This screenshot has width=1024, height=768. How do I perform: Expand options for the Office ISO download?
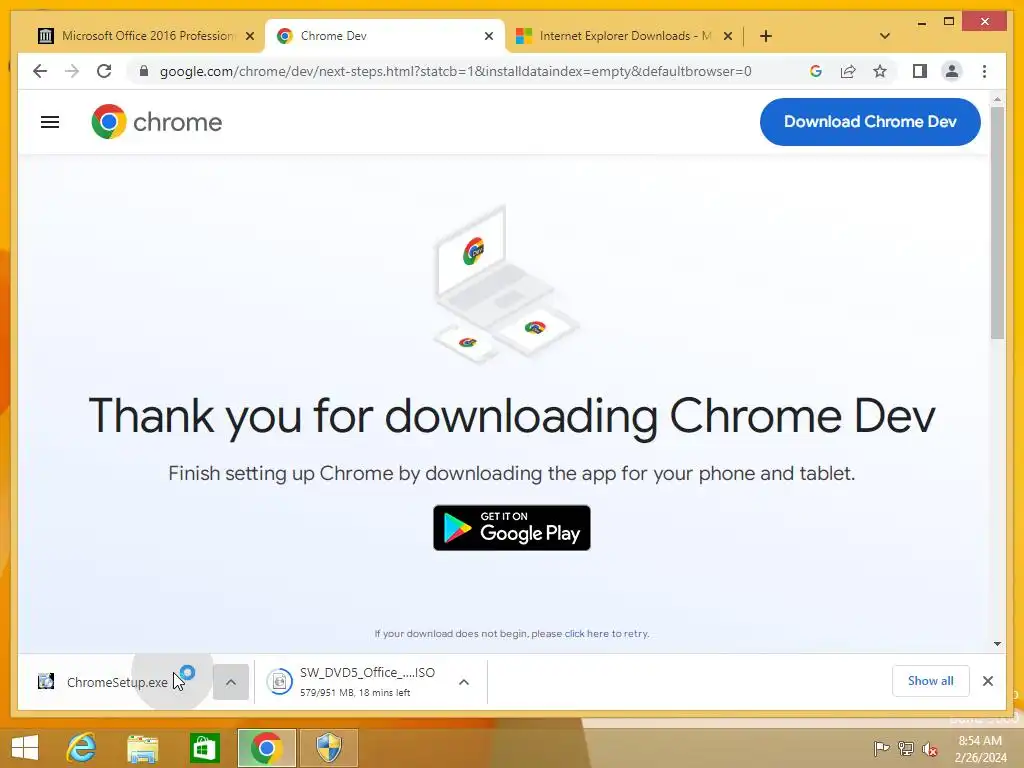click(464, 682)
